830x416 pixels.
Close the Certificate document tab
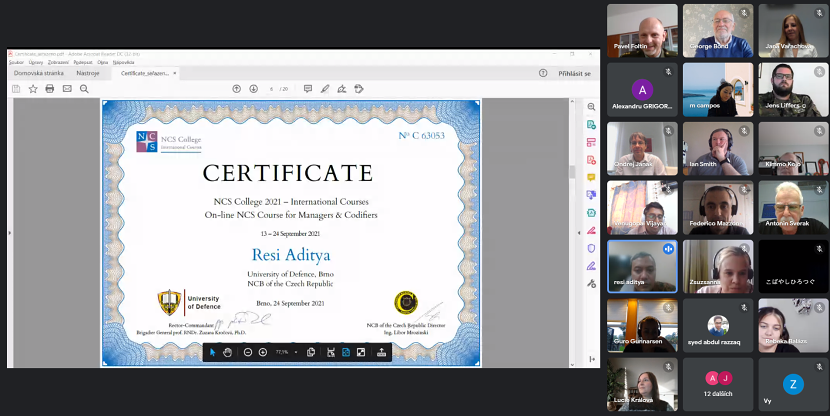pyautogui.click(x=175, y=73)
